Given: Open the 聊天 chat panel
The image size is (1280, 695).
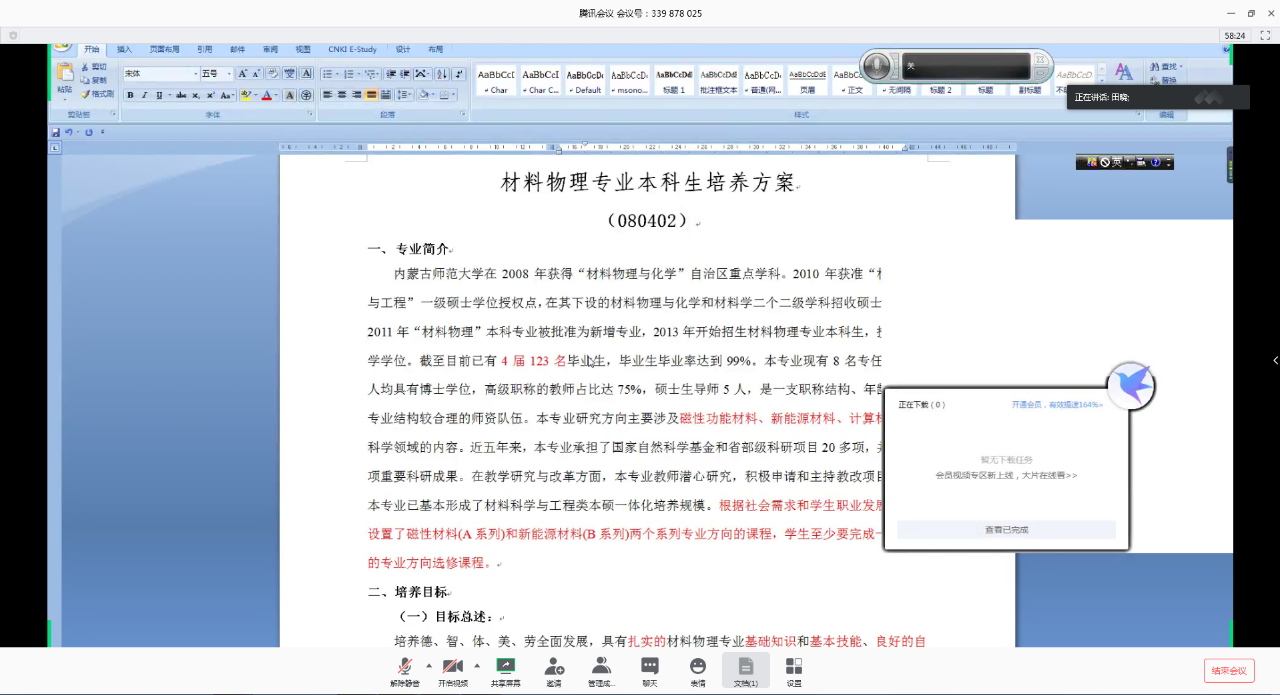Looking at the screenshot, I should tap(650, 669).
